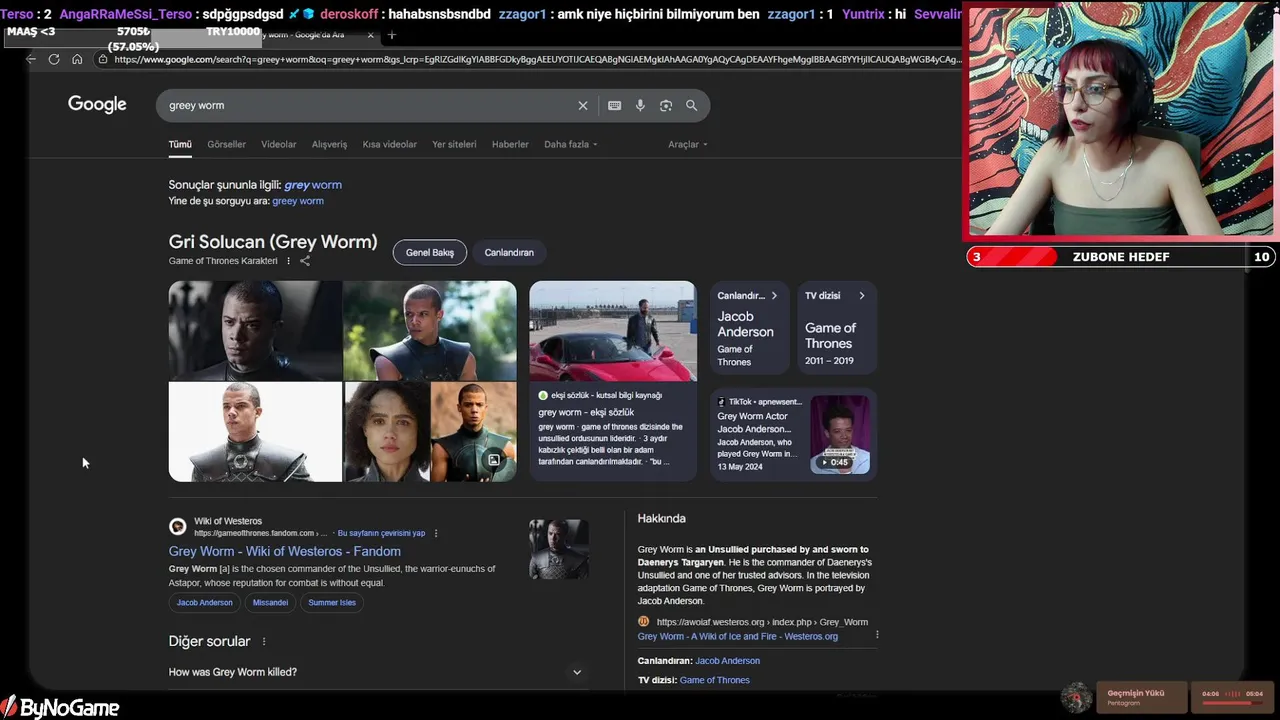The width and height of the screenshot is (1280, 720).
Task: Go back with the browser back arrow
Action: (31, 59)
